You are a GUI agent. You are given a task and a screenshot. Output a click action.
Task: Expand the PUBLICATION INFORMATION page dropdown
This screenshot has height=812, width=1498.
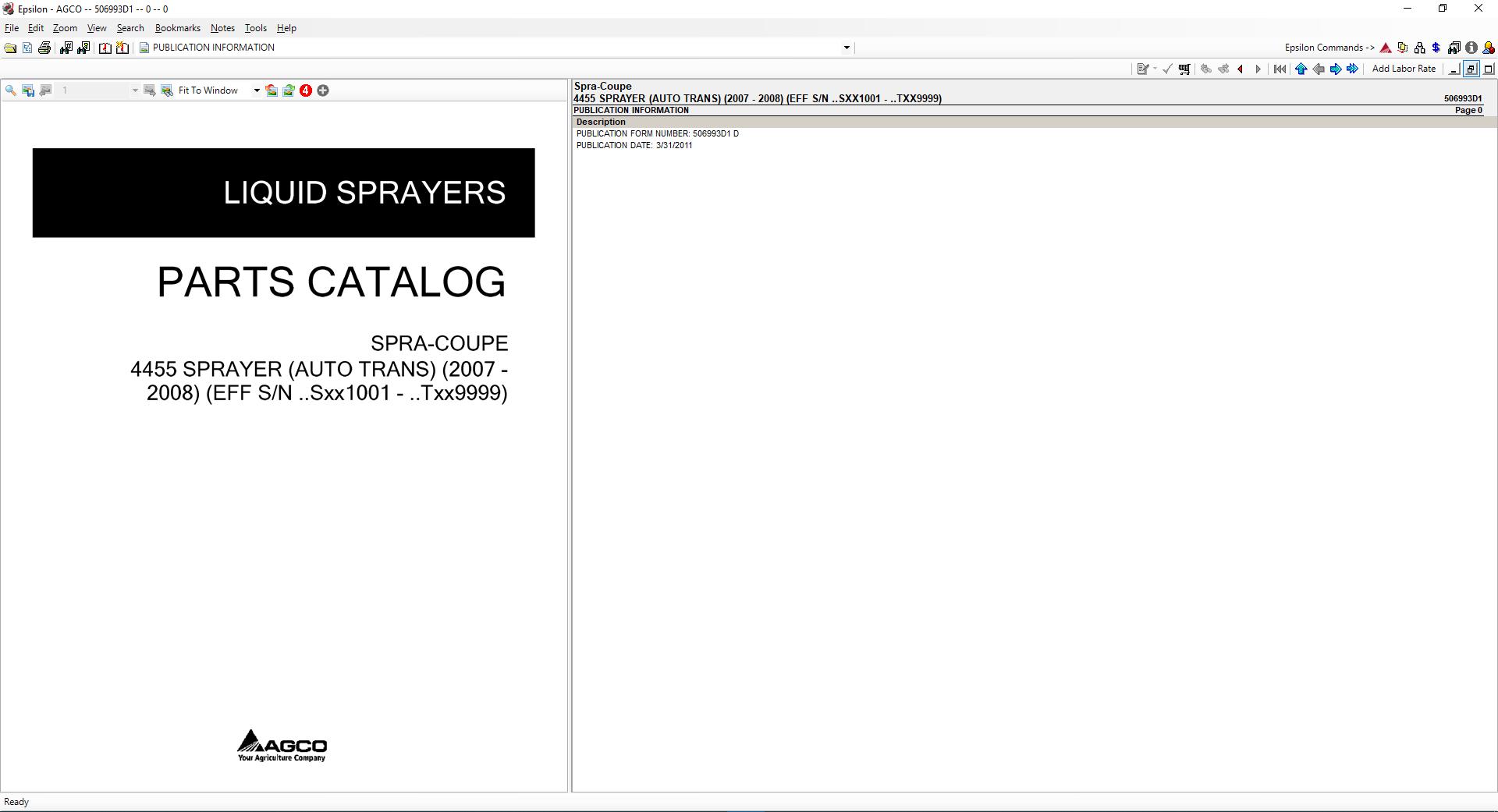pos(847,48)
